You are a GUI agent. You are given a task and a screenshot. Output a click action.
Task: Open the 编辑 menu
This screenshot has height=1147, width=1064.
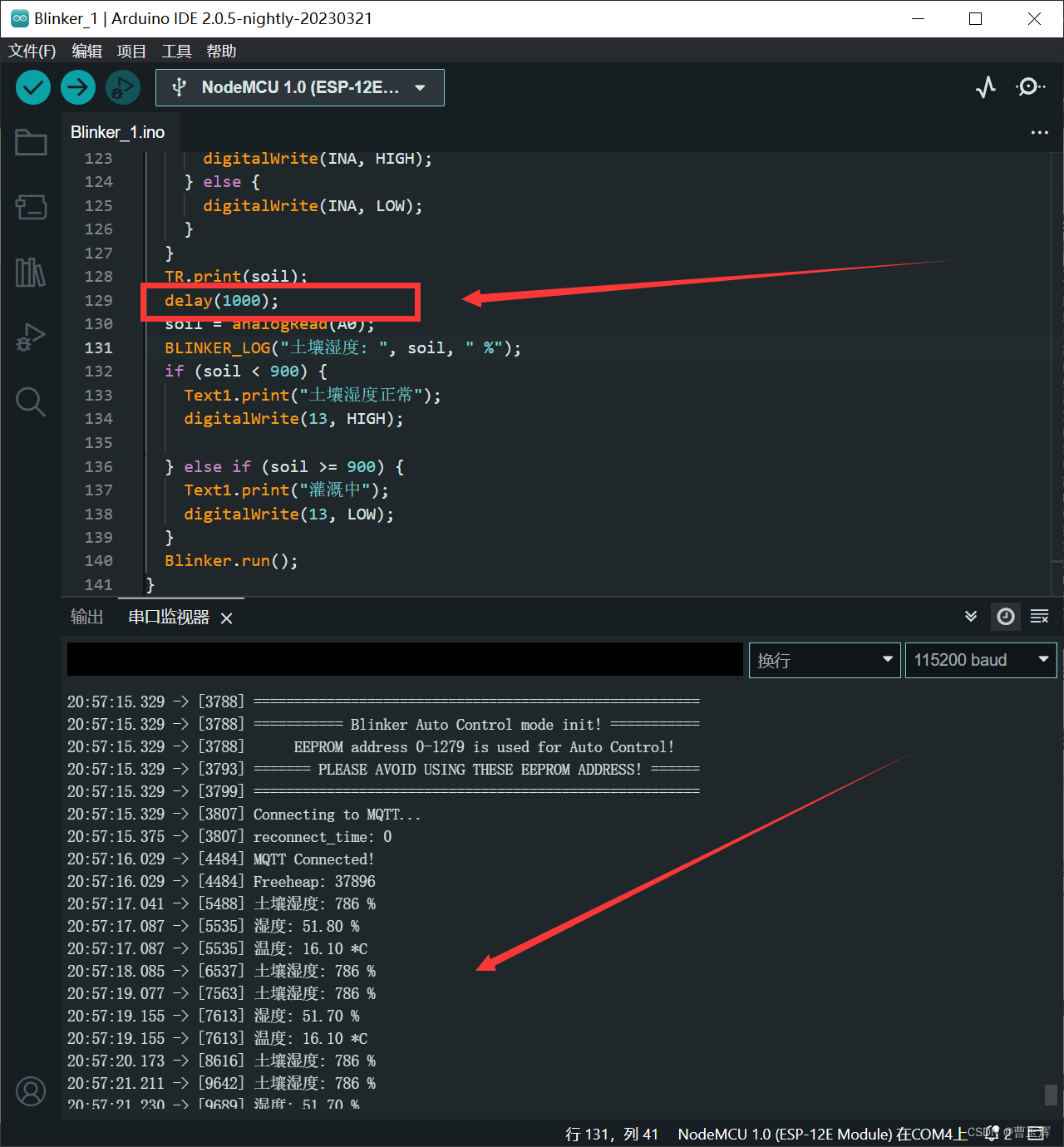click(x=87, y=51)
